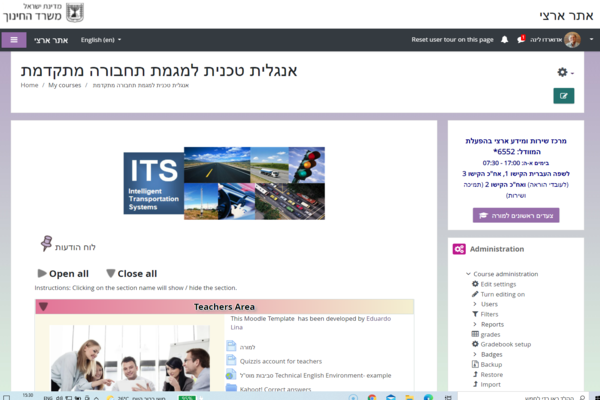
Task: Click the teachers group photo thumbnail
Action: tap(130, 358)
